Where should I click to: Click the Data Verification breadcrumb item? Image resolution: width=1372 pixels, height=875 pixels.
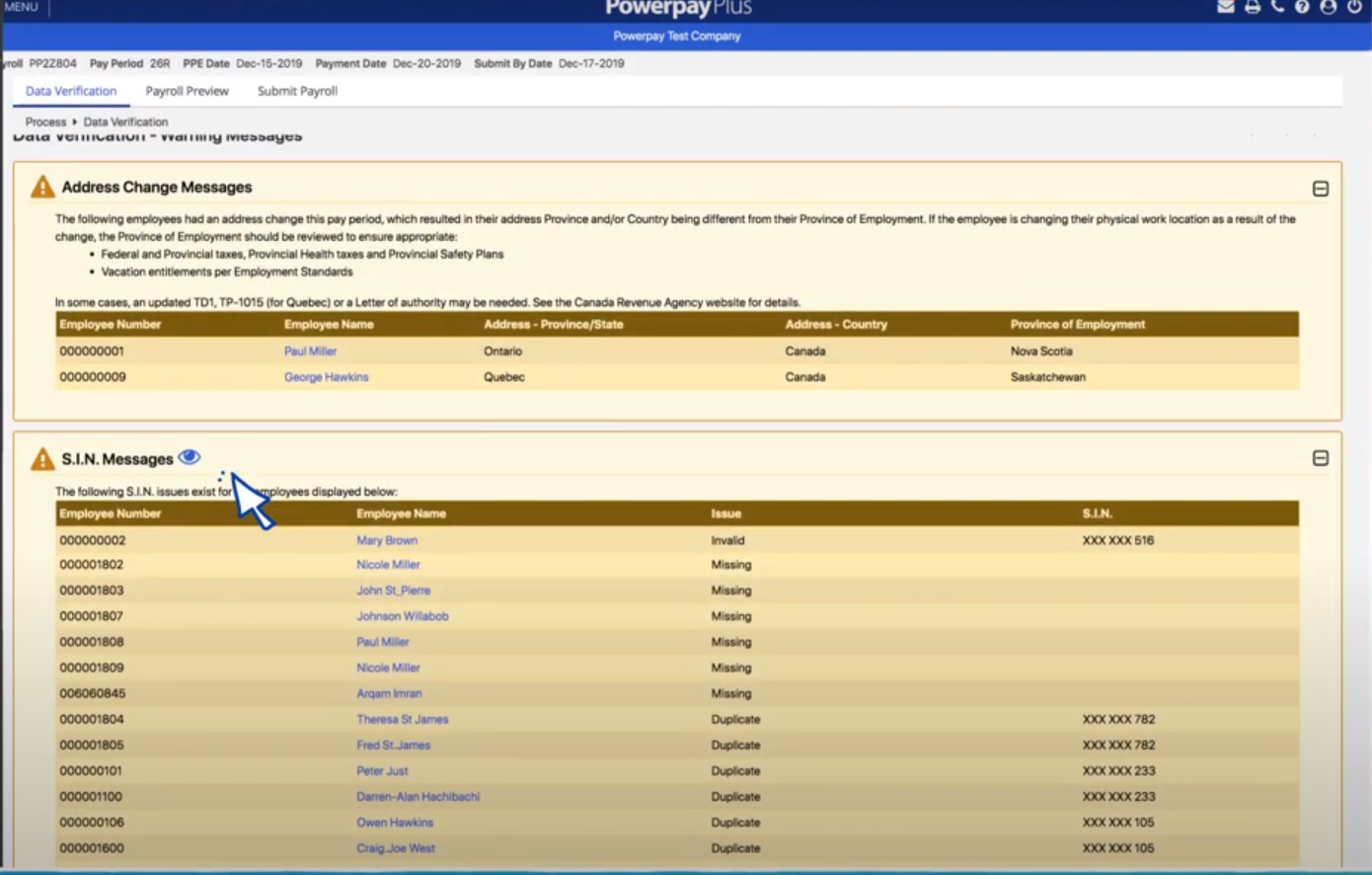[x=125, y=121]
